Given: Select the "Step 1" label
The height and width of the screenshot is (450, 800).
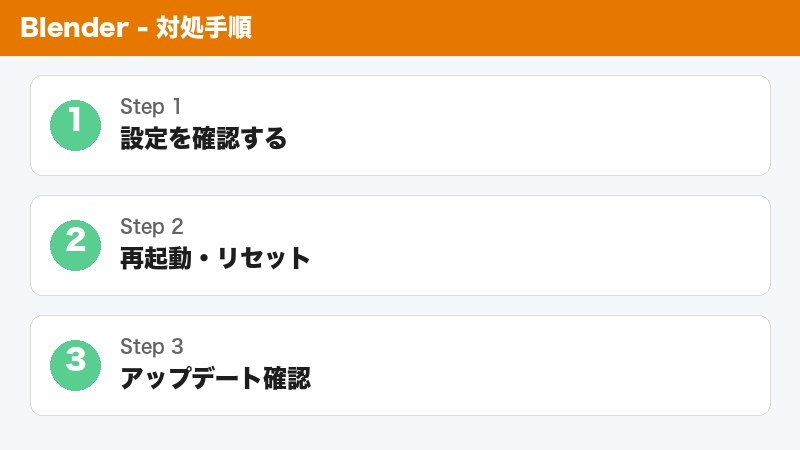Looking at the screenshot, I should 150,107.
